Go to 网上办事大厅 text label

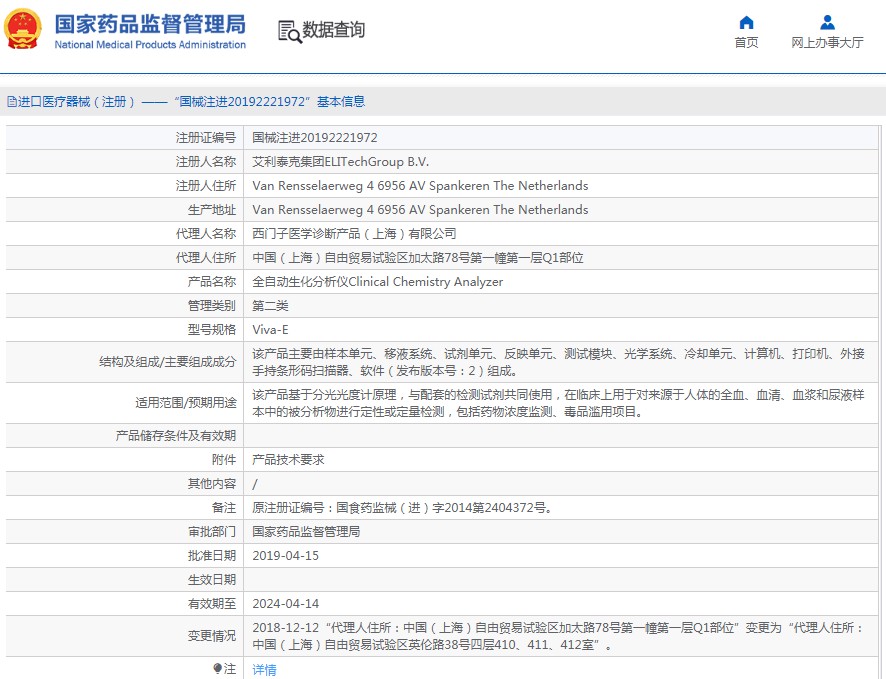[827, 42]
